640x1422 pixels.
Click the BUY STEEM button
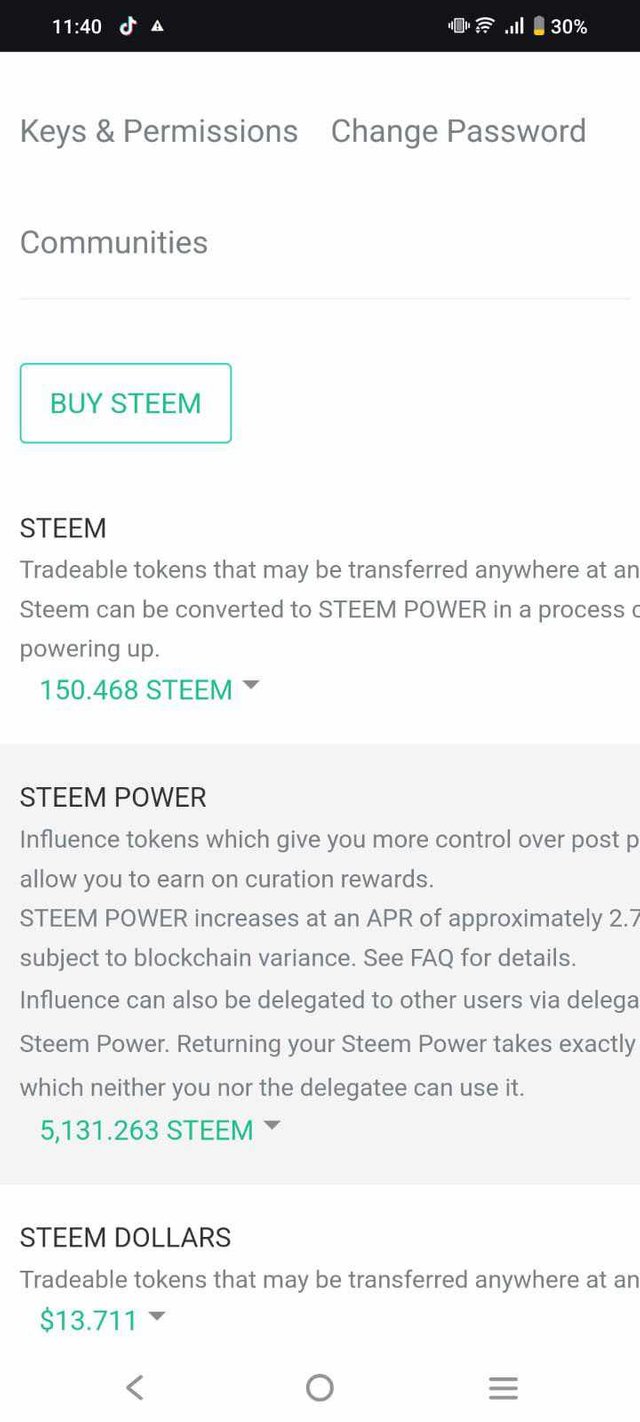126,403
